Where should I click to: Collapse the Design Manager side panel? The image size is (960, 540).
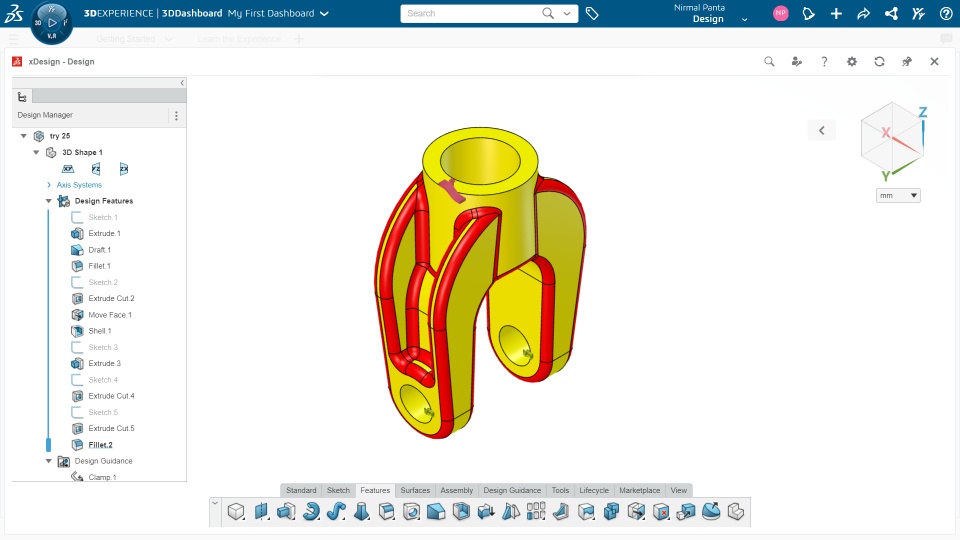tap(182, 83)
